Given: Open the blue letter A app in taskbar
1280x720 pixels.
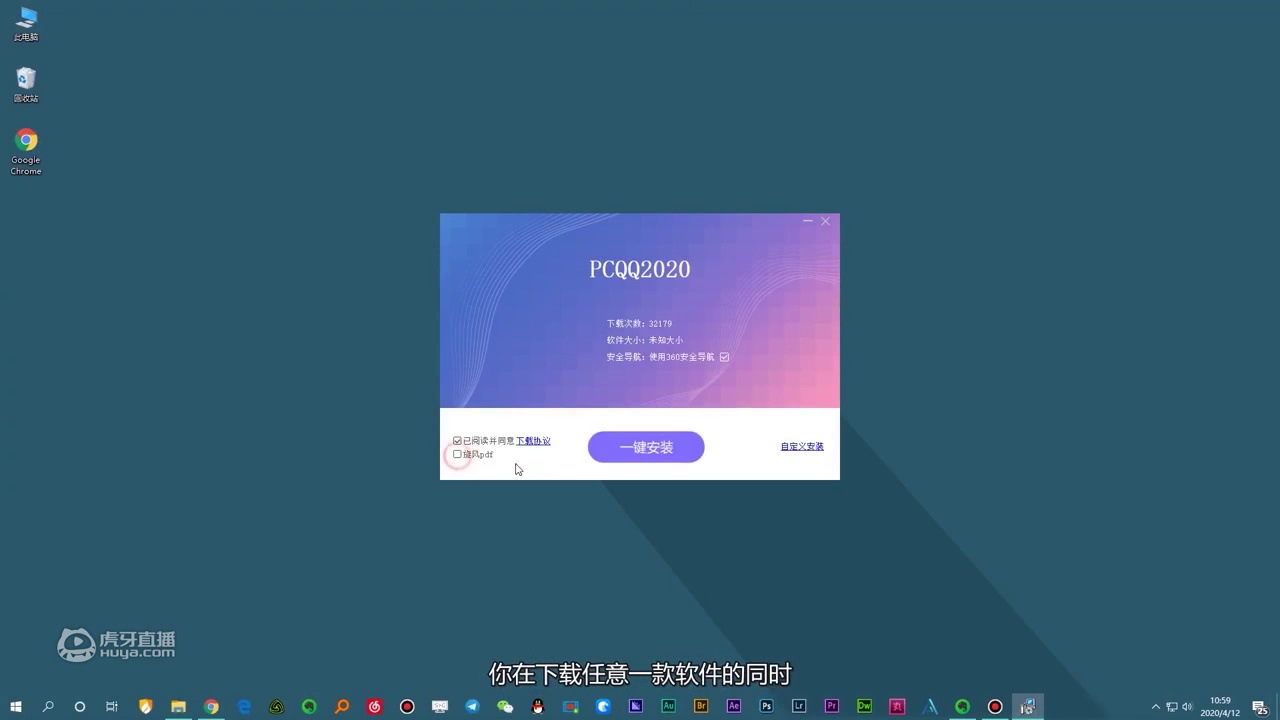Looking at the screenshot, I should (930, 706).
